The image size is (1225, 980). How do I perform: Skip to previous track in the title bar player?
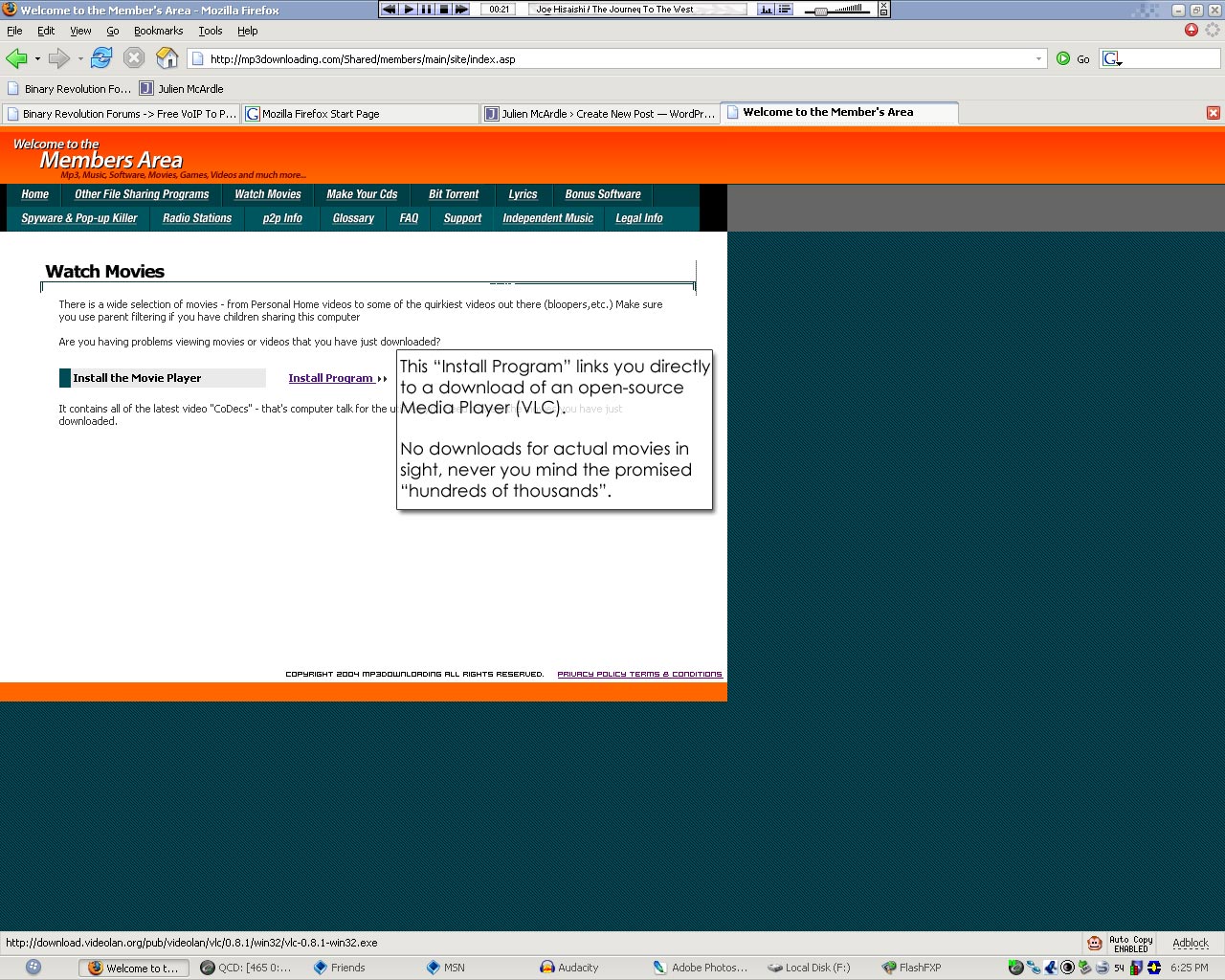coord(389,10)
